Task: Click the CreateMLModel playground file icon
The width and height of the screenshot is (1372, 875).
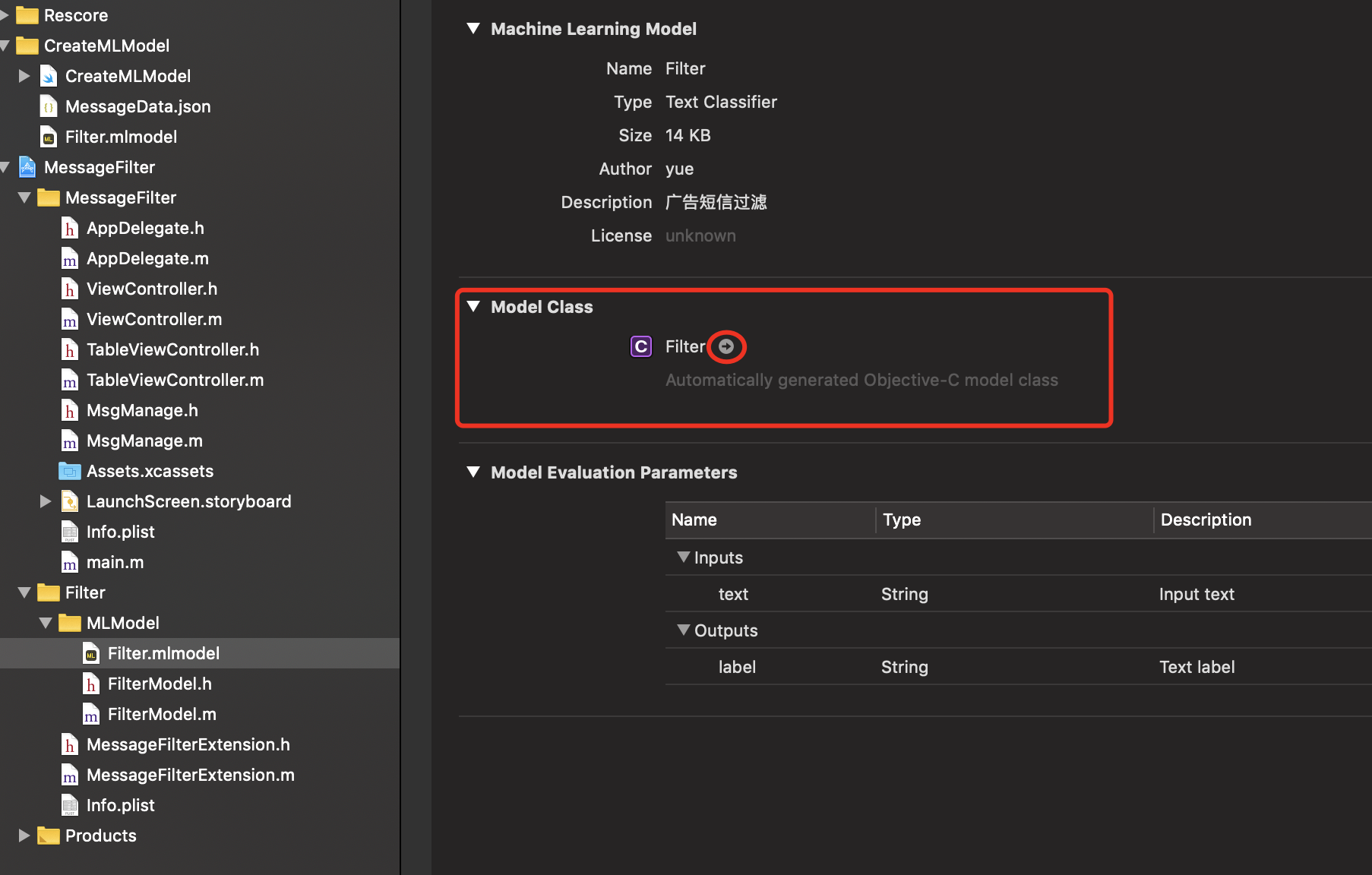Action: (x=49, y=76)
